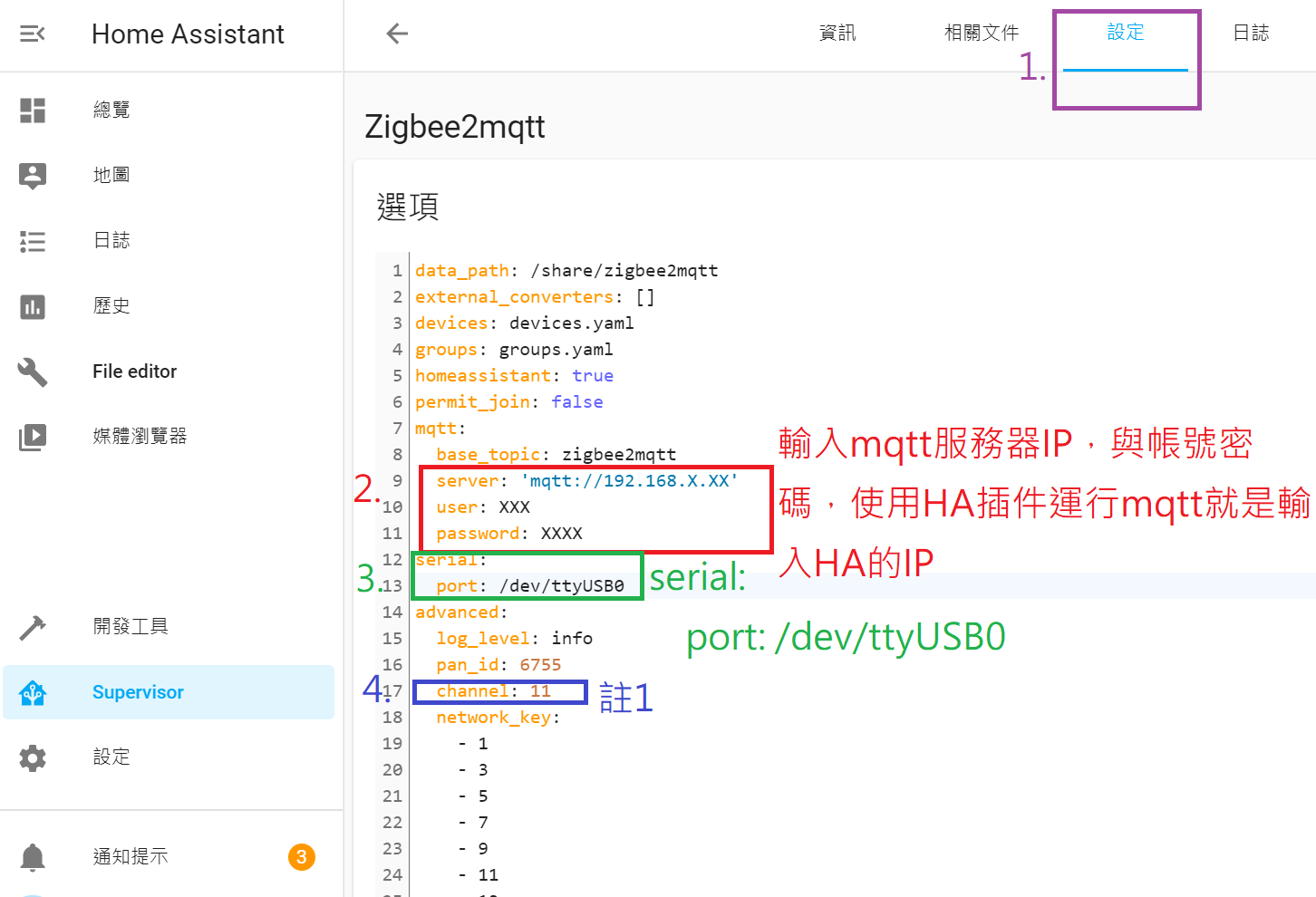Click the devices: devices.yaml line
Screen dimensions: 1316x897
click(x=525, y=323)
